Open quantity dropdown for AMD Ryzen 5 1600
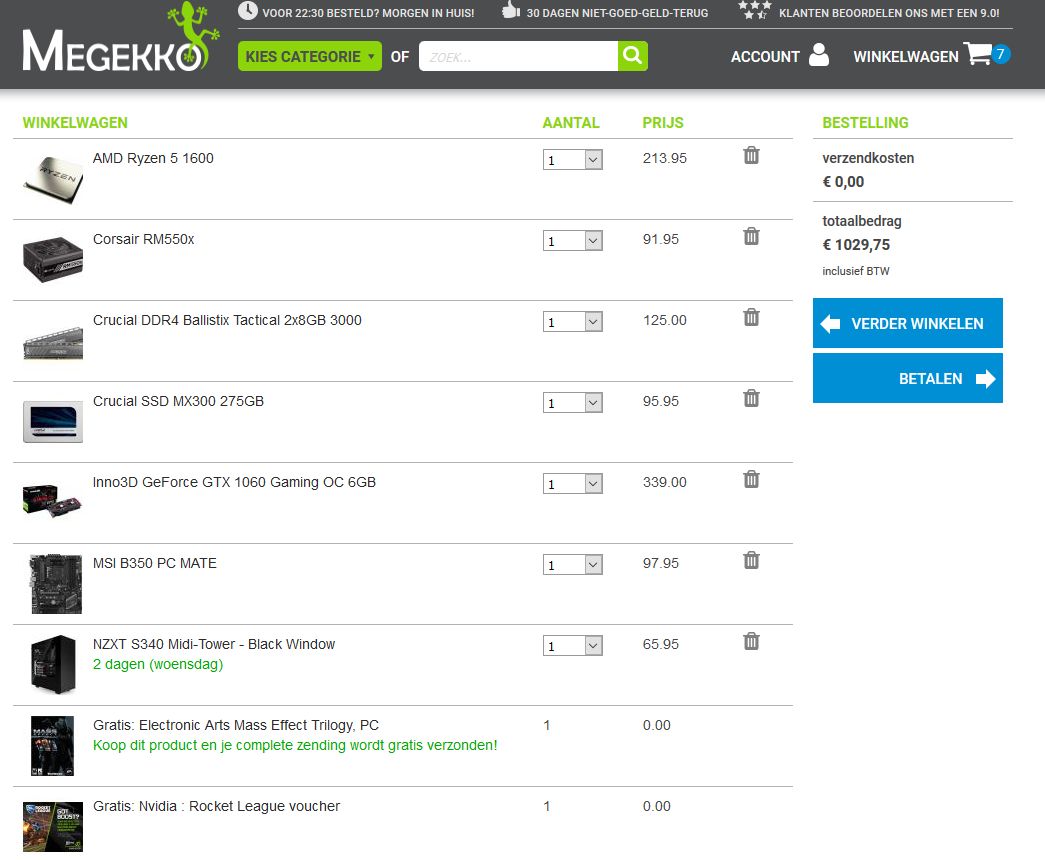The image size is (1045, 860). pyautogui.click(x=572, y=159)
